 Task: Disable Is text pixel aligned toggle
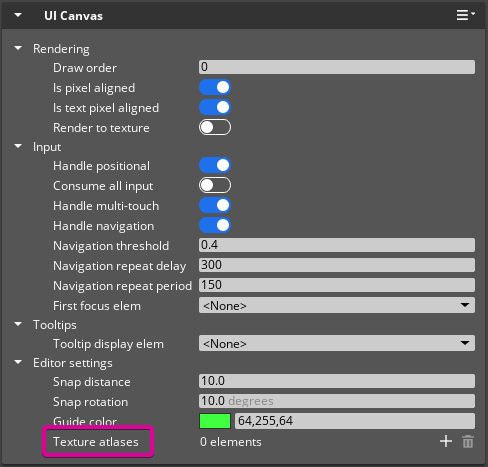(215, 107)
